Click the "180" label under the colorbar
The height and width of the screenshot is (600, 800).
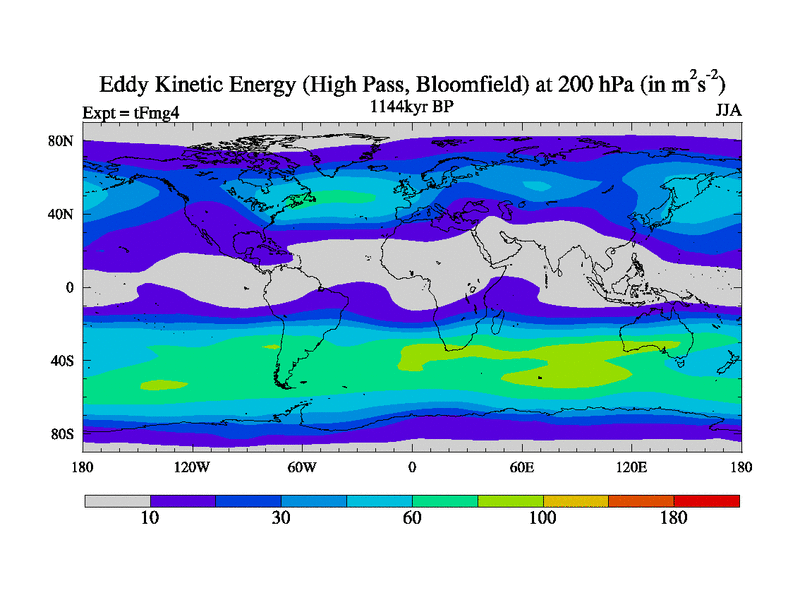674,518
